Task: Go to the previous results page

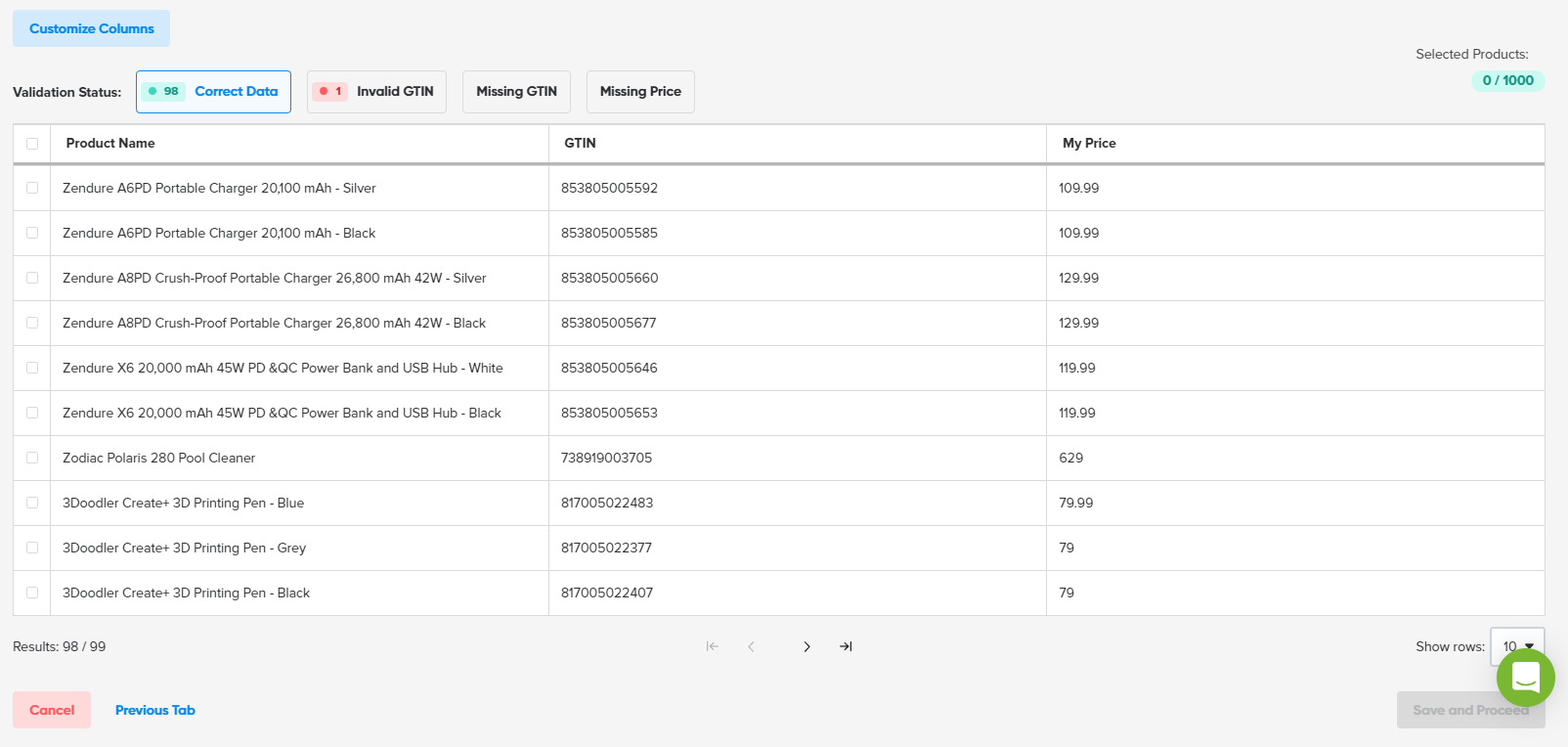Action: 751,646
